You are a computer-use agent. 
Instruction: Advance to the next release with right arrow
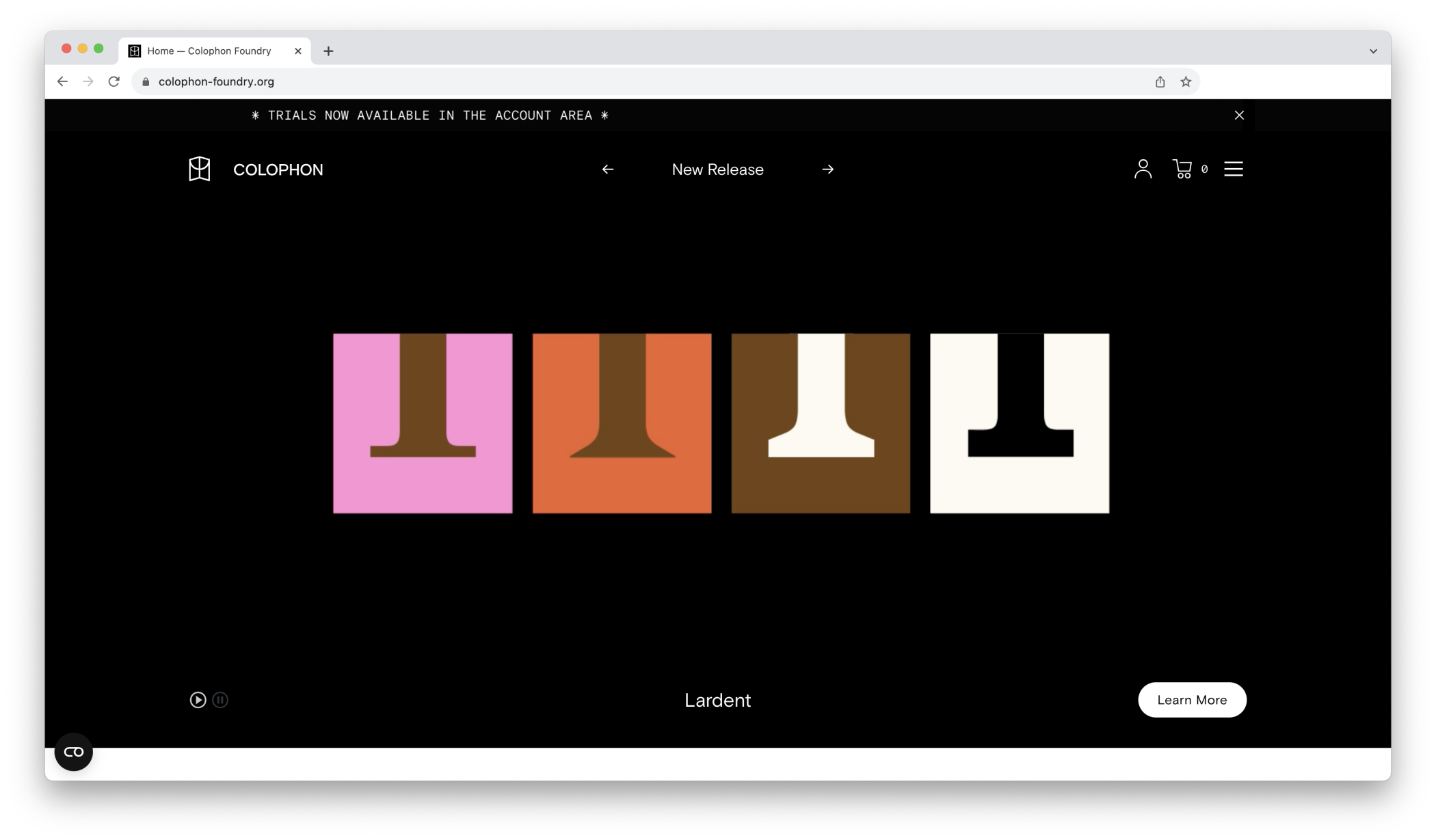click(828, 169)
